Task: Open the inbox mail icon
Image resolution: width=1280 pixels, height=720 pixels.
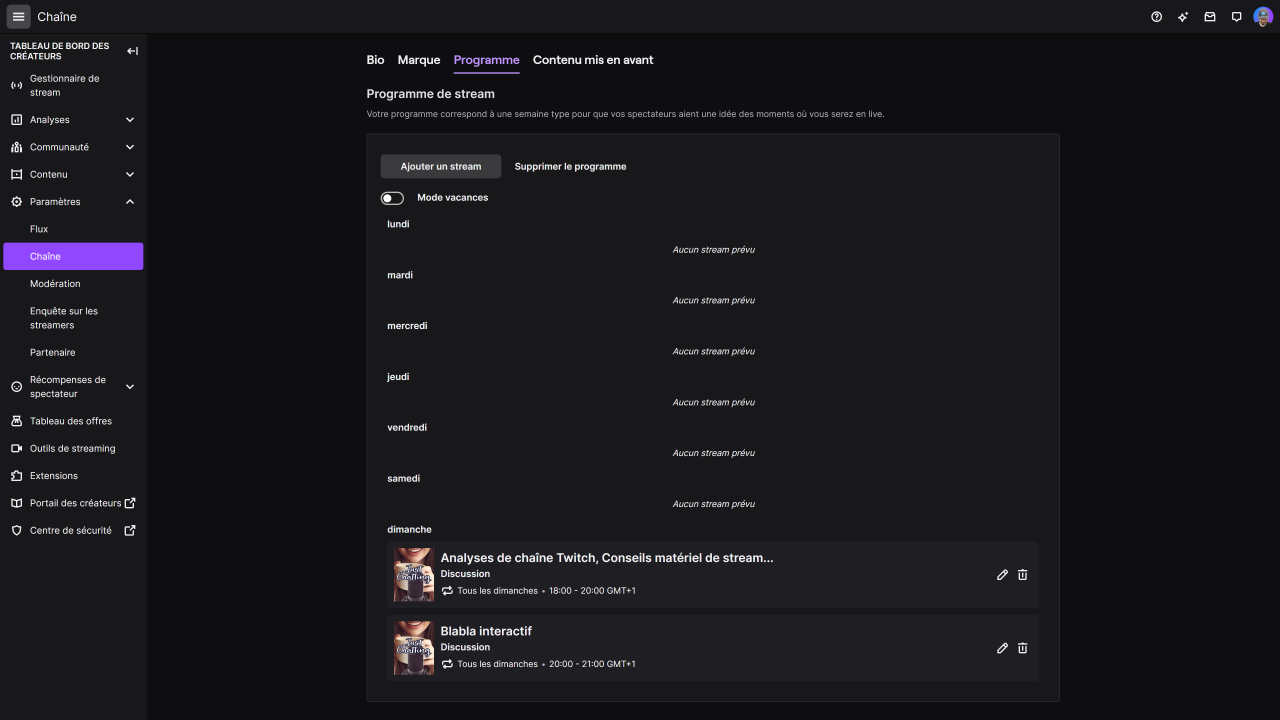Action: click(1210, 17)
